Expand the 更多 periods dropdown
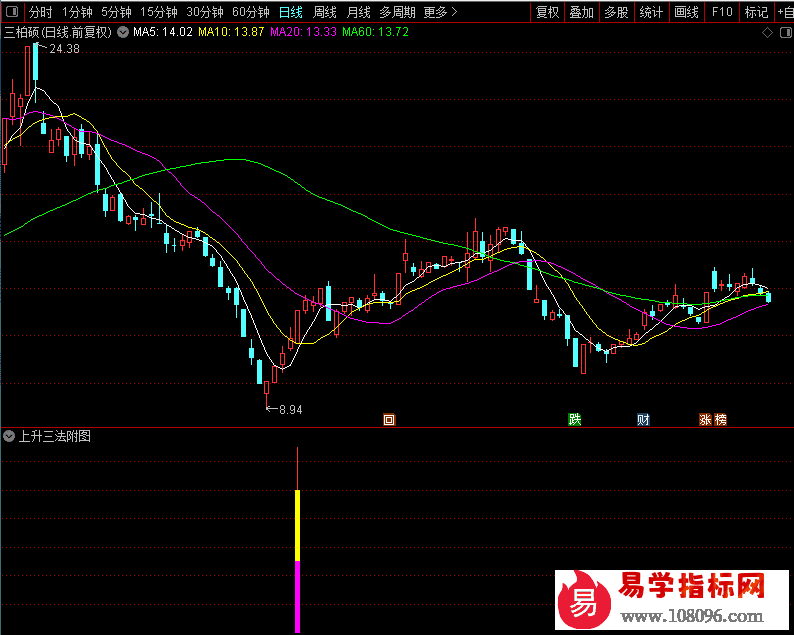Viewport: 794px width, 635px height. [x=440, y=13]
